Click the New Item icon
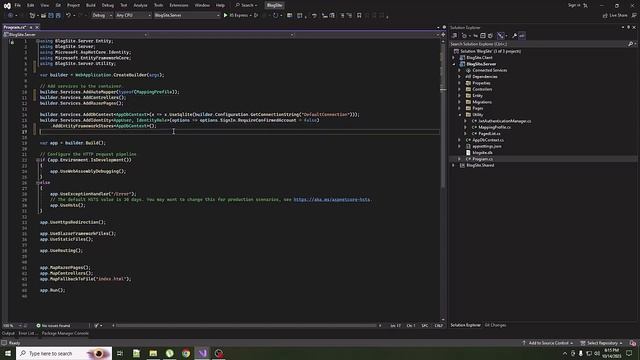 pyautogui.click(x=32, y=15)
